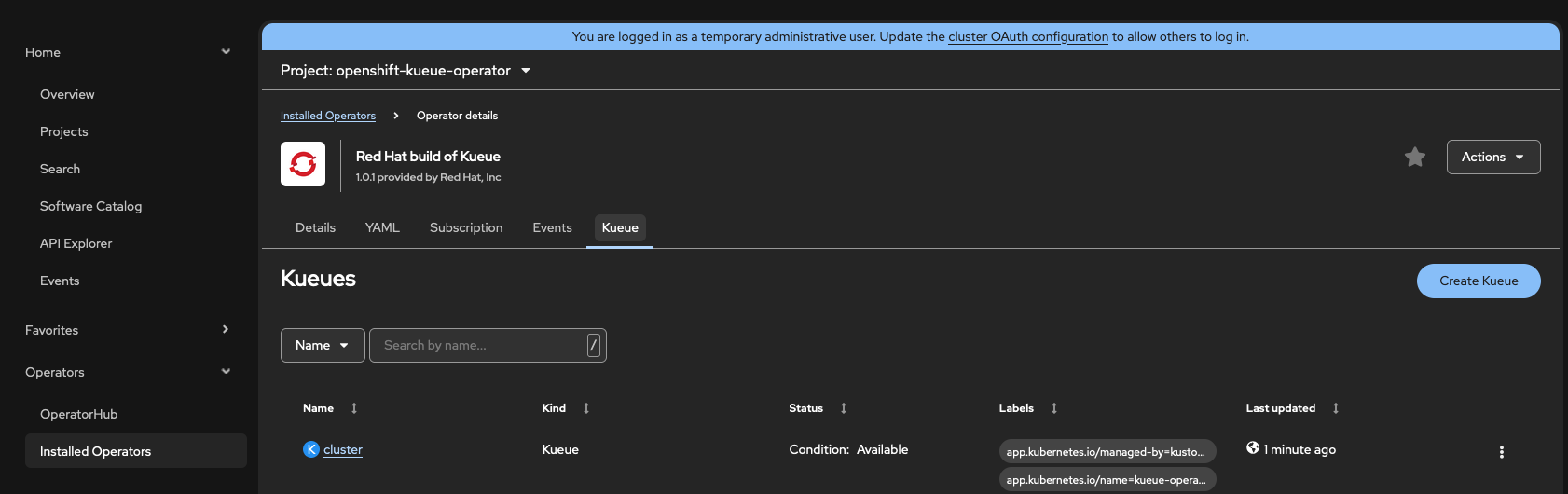1568x494 pixels.
Task: Follow the cluster OAuth configuration link
Action: [x=1027, y=37]
